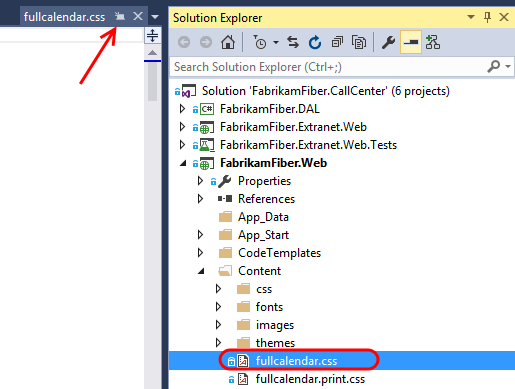515x389 pixels.
Task: Click Sync with Active Document icon
Action: tap(293, 42)
